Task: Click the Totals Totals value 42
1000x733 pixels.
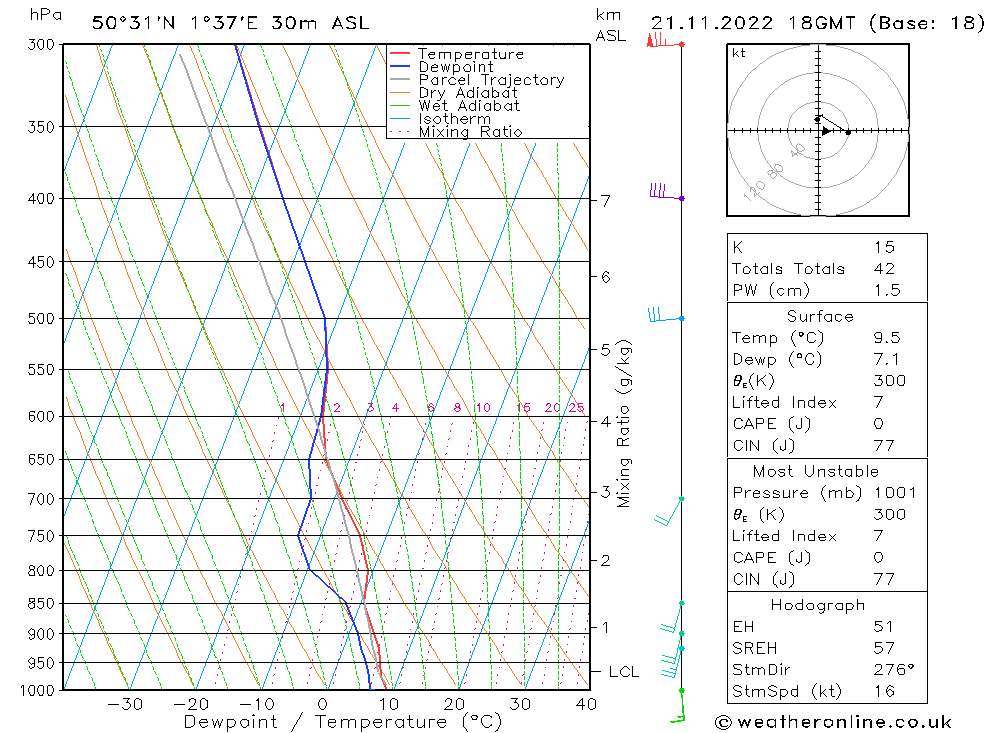Action: 885,269
